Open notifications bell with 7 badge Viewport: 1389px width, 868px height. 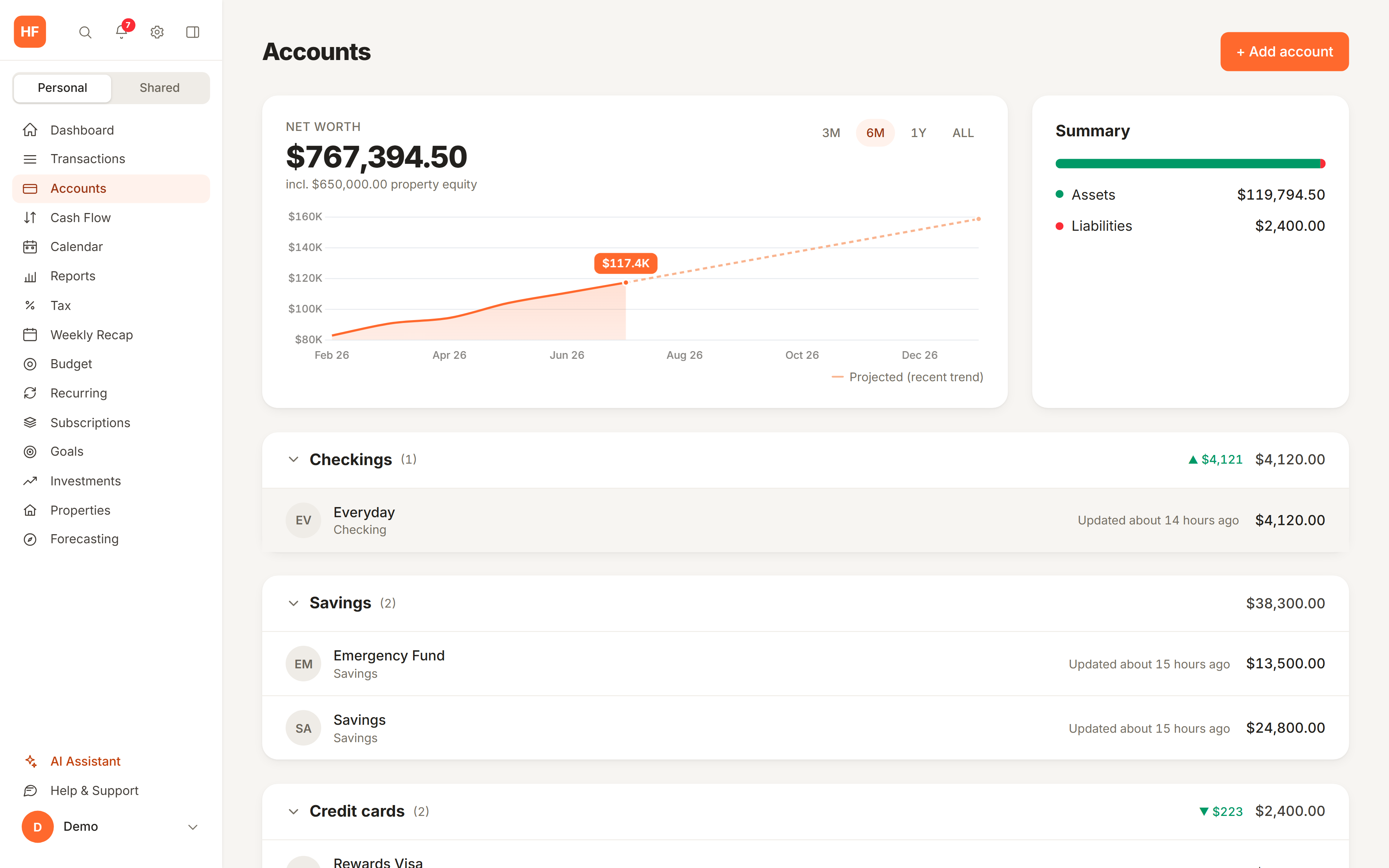(122, 31)
